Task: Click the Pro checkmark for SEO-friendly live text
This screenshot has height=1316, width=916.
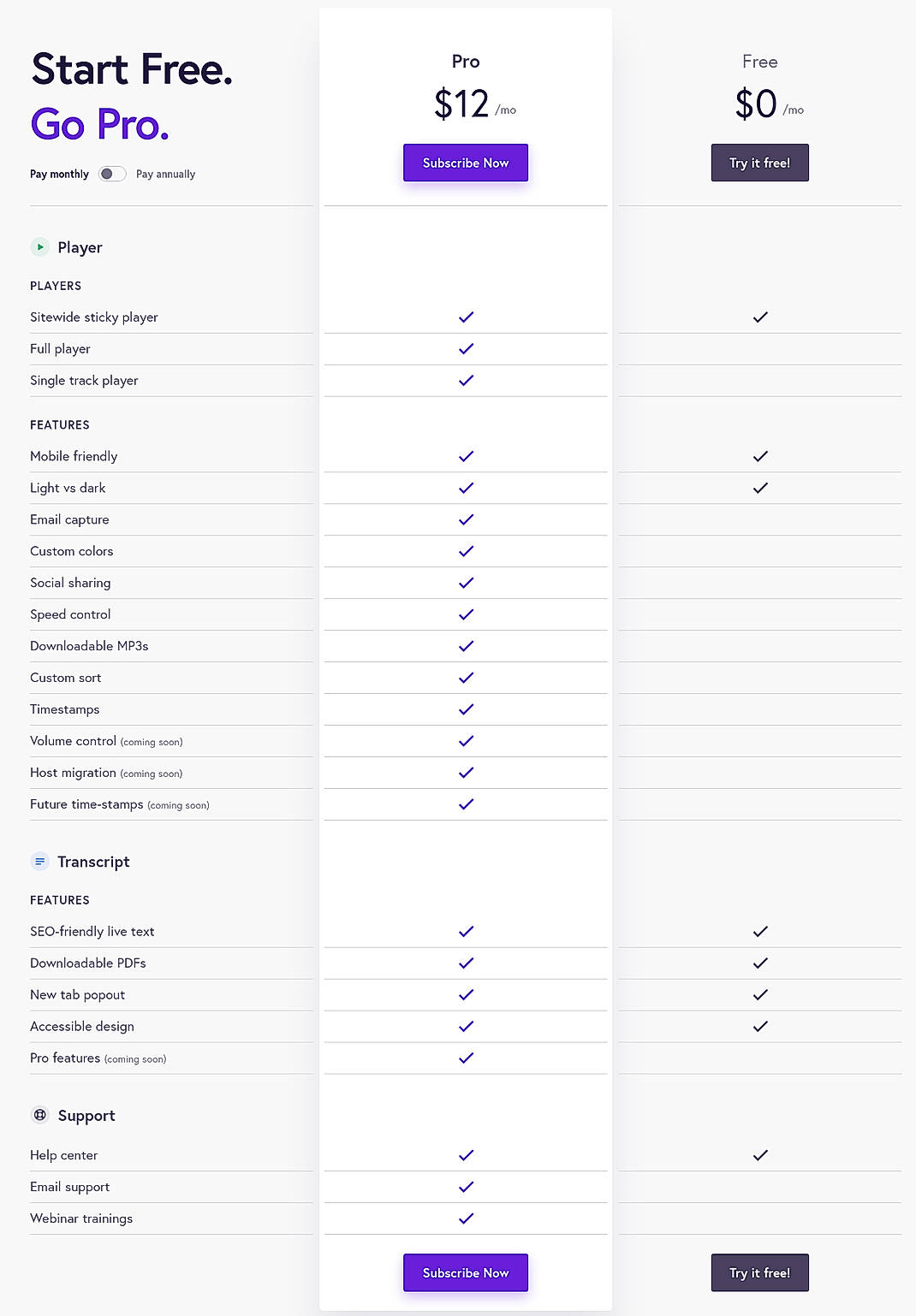Action: click(465, 931)
